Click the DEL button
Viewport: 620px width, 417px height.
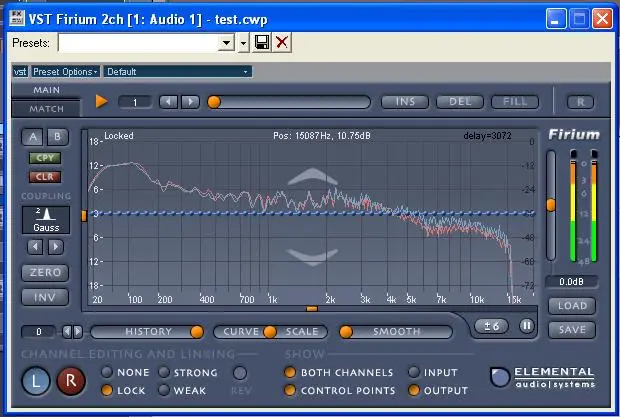460,102
